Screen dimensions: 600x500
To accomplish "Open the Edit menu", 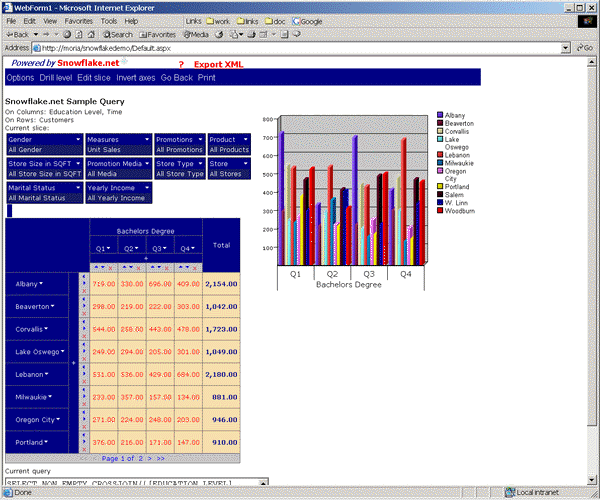I will tap(29, 21).
